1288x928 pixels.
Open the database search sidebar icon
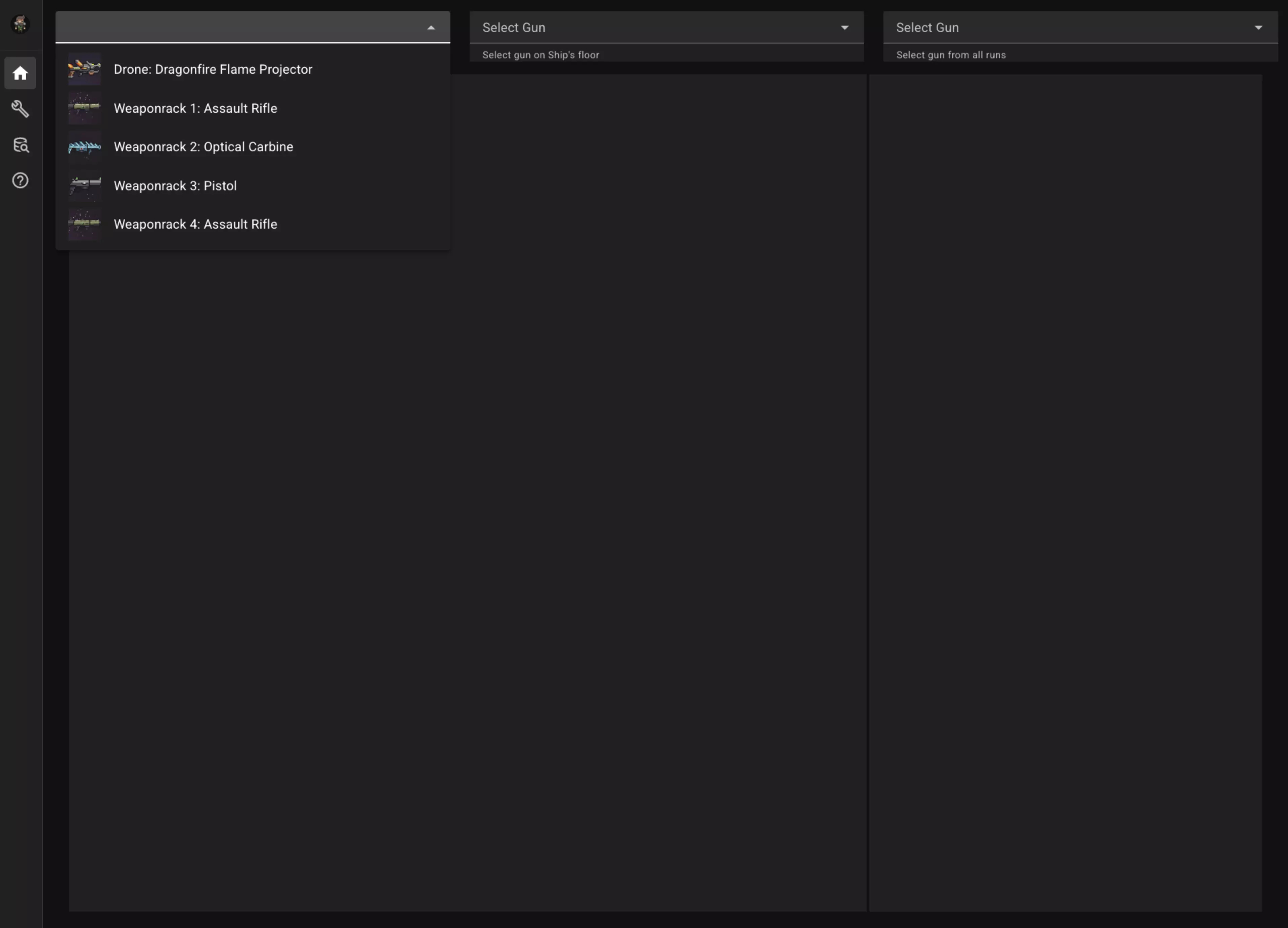coord(21,145)
